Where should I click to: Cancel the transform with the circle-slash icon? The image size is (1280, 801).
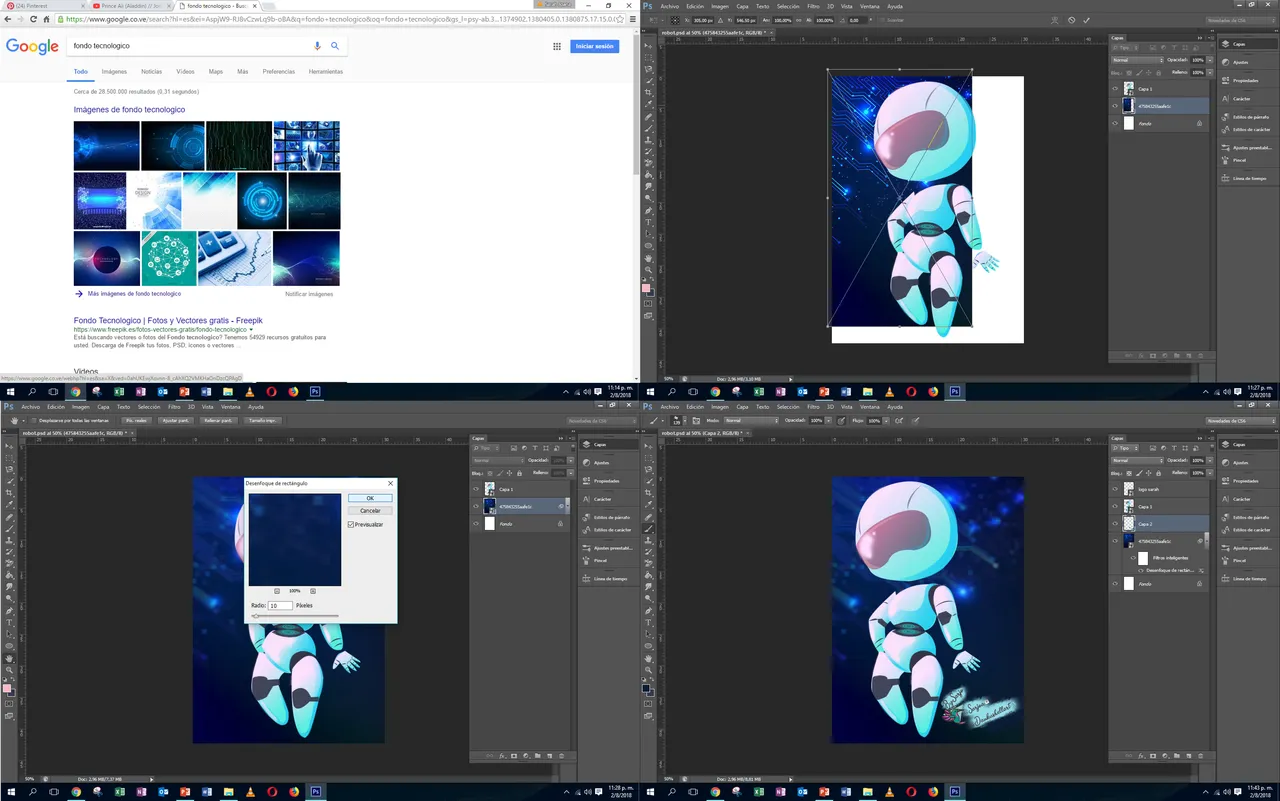(x=1071, y=20)
